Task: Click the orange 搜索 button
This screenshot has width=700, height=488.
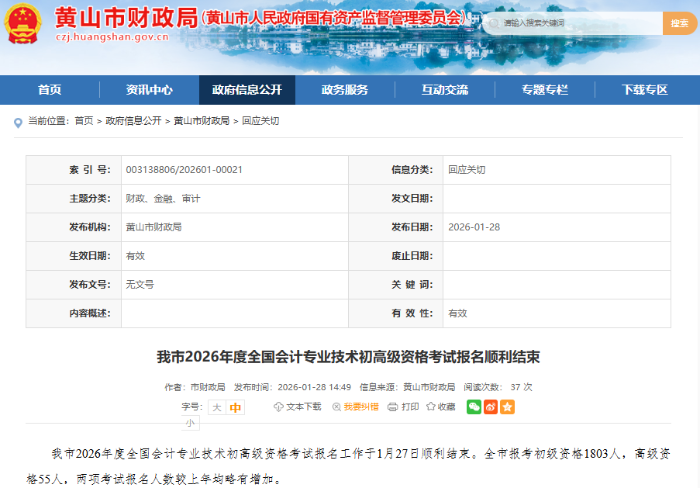Action: click(679, 23)
